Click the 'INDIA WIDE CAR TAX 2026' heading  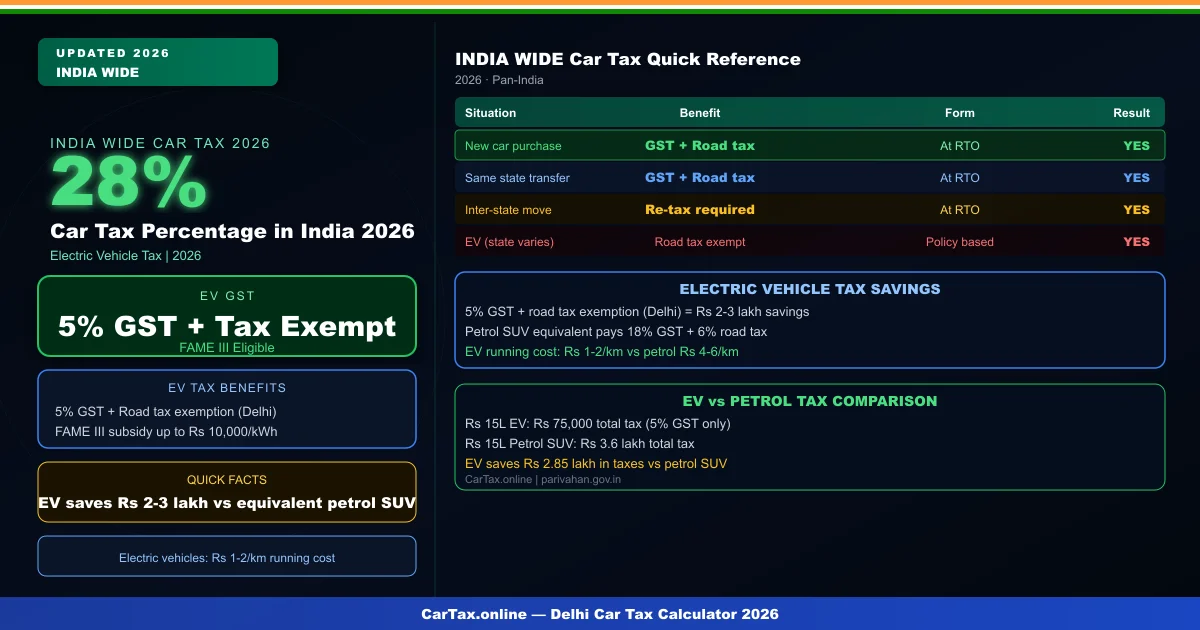pyautogui.click(x=160, y=143)
